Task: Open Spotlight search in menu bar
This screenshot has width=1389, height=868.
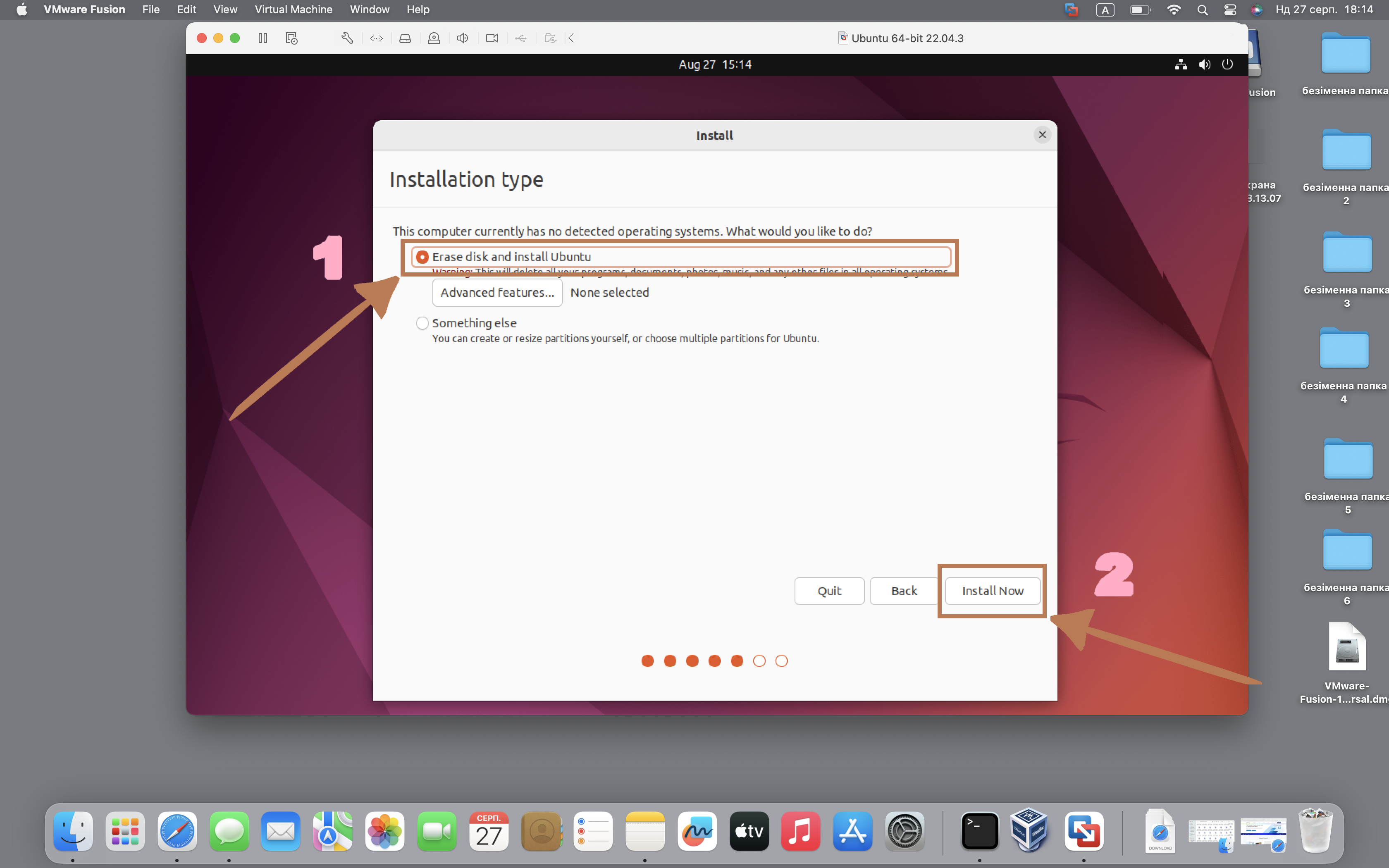Action: [x=1203, y=10]
